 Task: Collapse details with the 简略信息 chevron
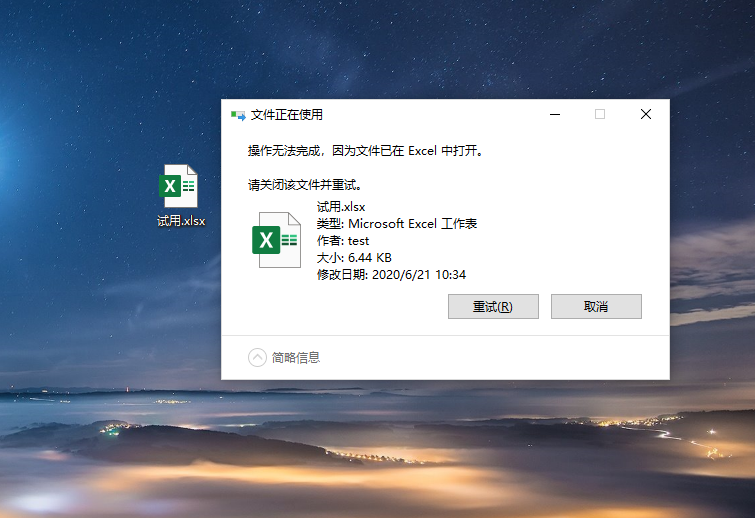point(257,358)
